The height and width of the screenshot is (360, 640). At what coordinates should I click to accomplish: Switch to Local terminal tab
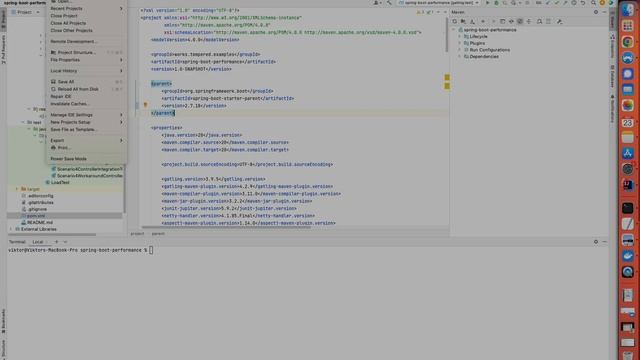pyautogui.click(x=38, y=242)
